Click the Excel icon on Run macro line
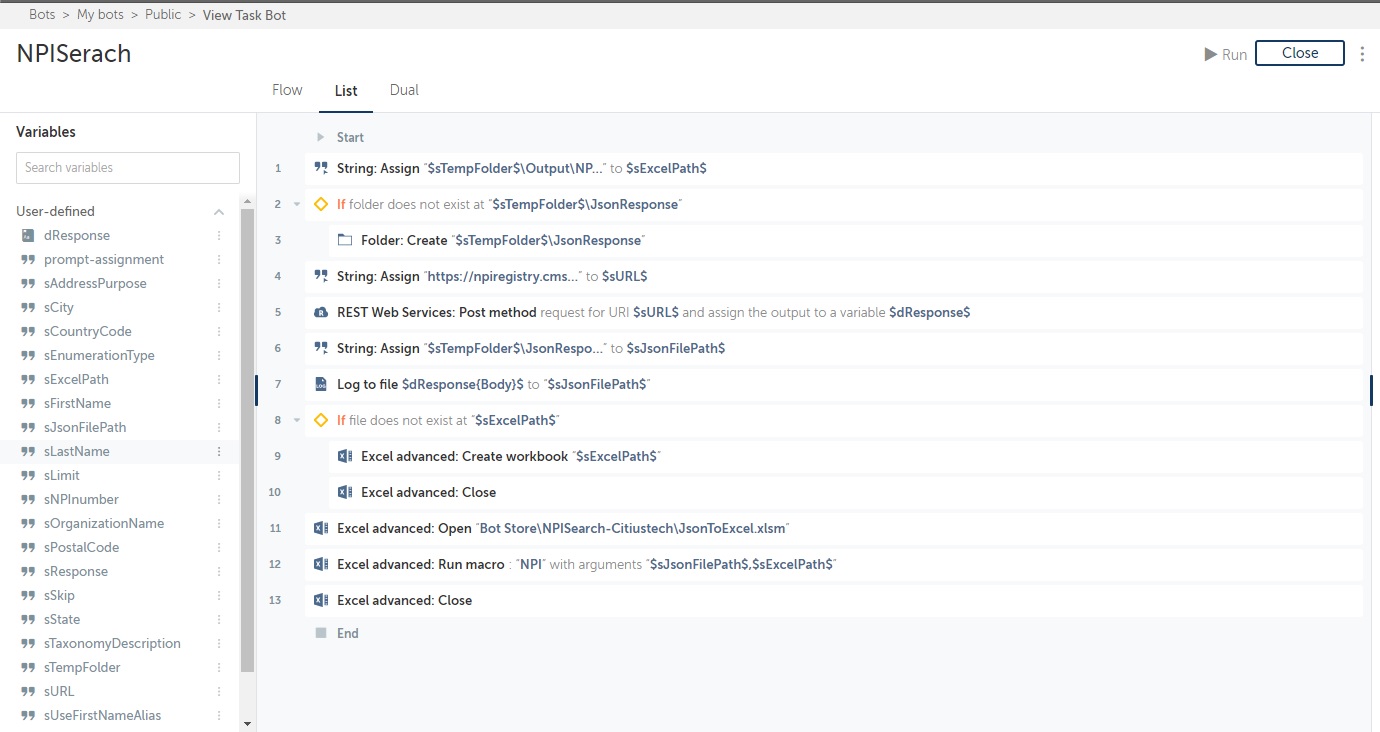The width and height of the screenshot is (1380, 732). click(321, 564)
